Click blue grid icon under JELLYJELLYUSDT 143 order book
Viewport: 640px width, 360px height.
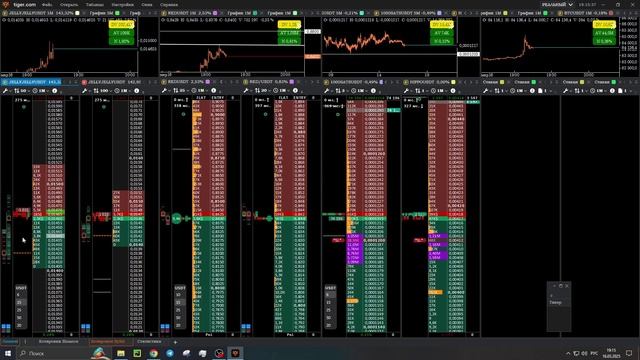(x=6, y=327)
